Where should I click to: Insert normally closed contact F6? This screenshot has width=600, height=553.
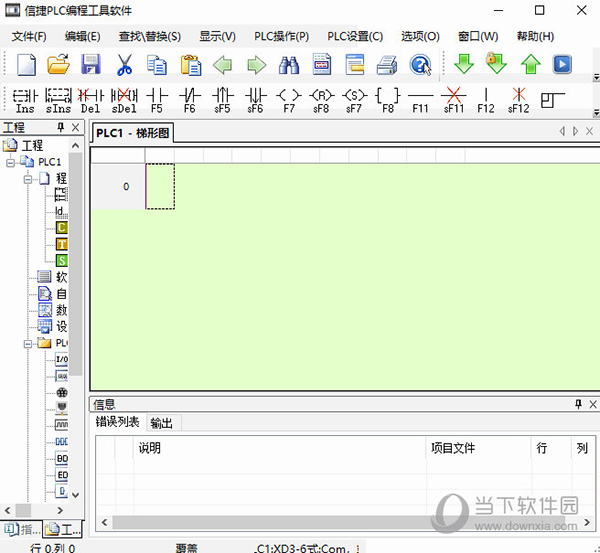190,101
